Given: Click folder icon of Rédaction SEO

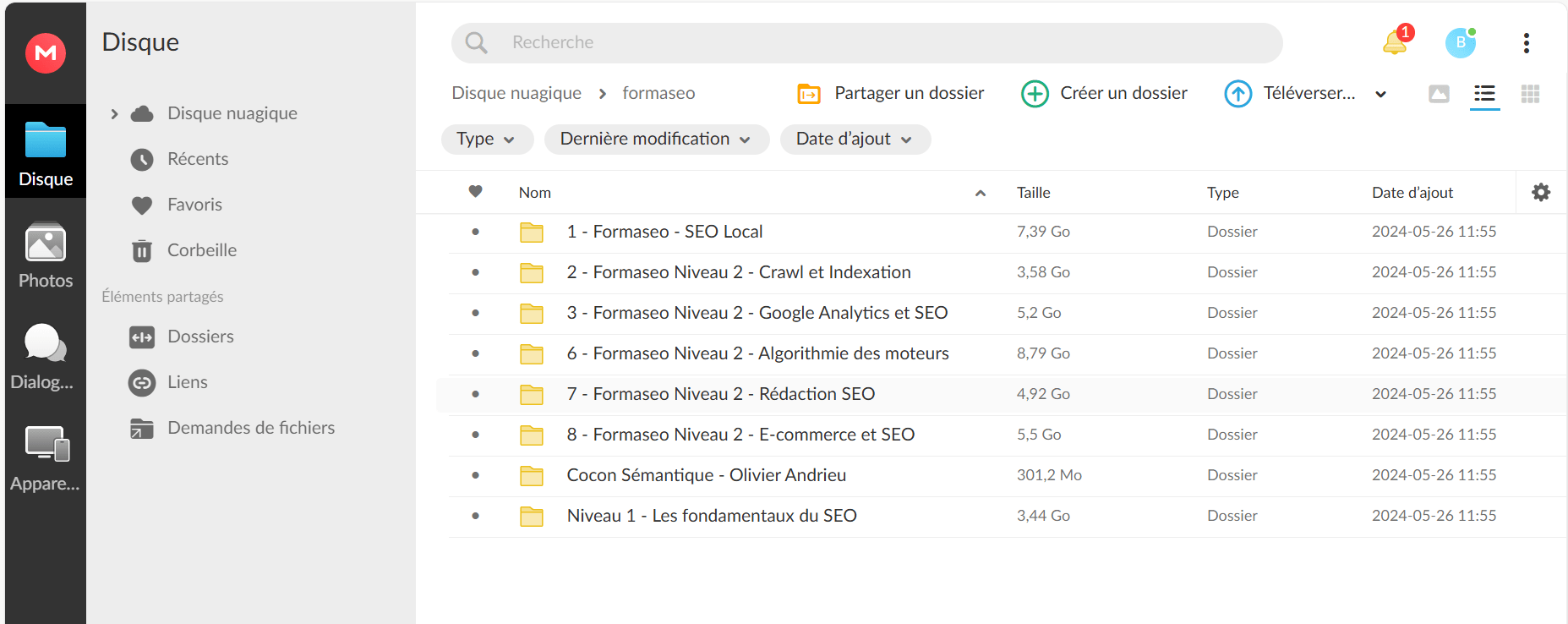Looking at the screenshot, I should [532, 394].
